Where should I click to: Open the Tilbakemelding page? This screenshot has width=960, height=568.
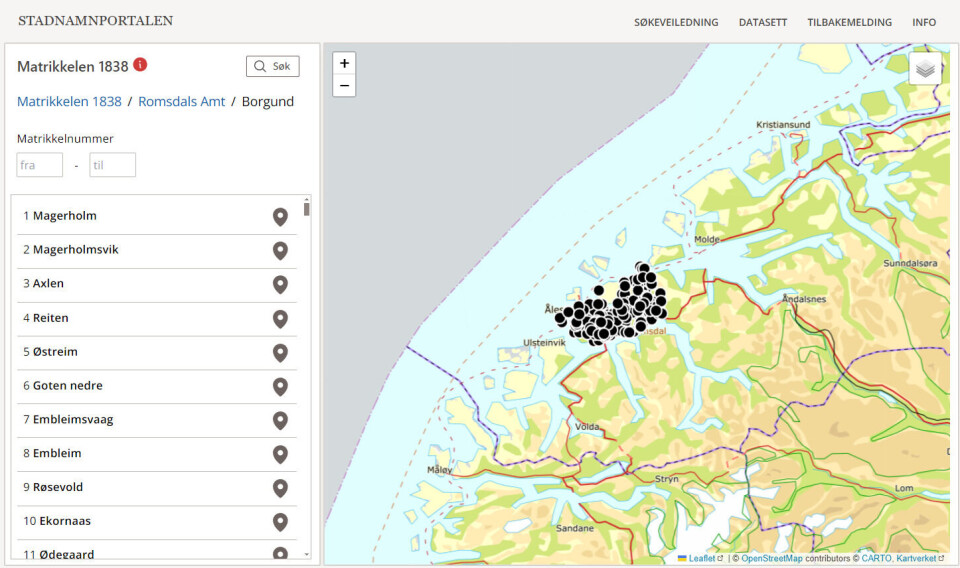[x=849, y=22]
